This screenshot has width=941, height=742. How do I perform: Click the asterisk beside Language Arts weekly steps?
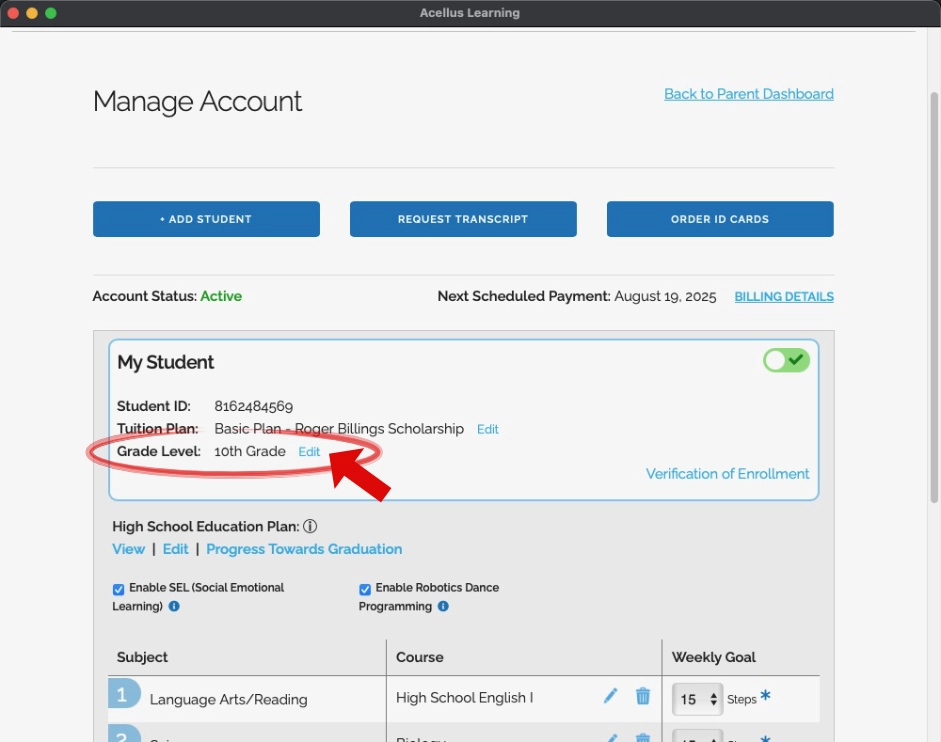(765, 696)
